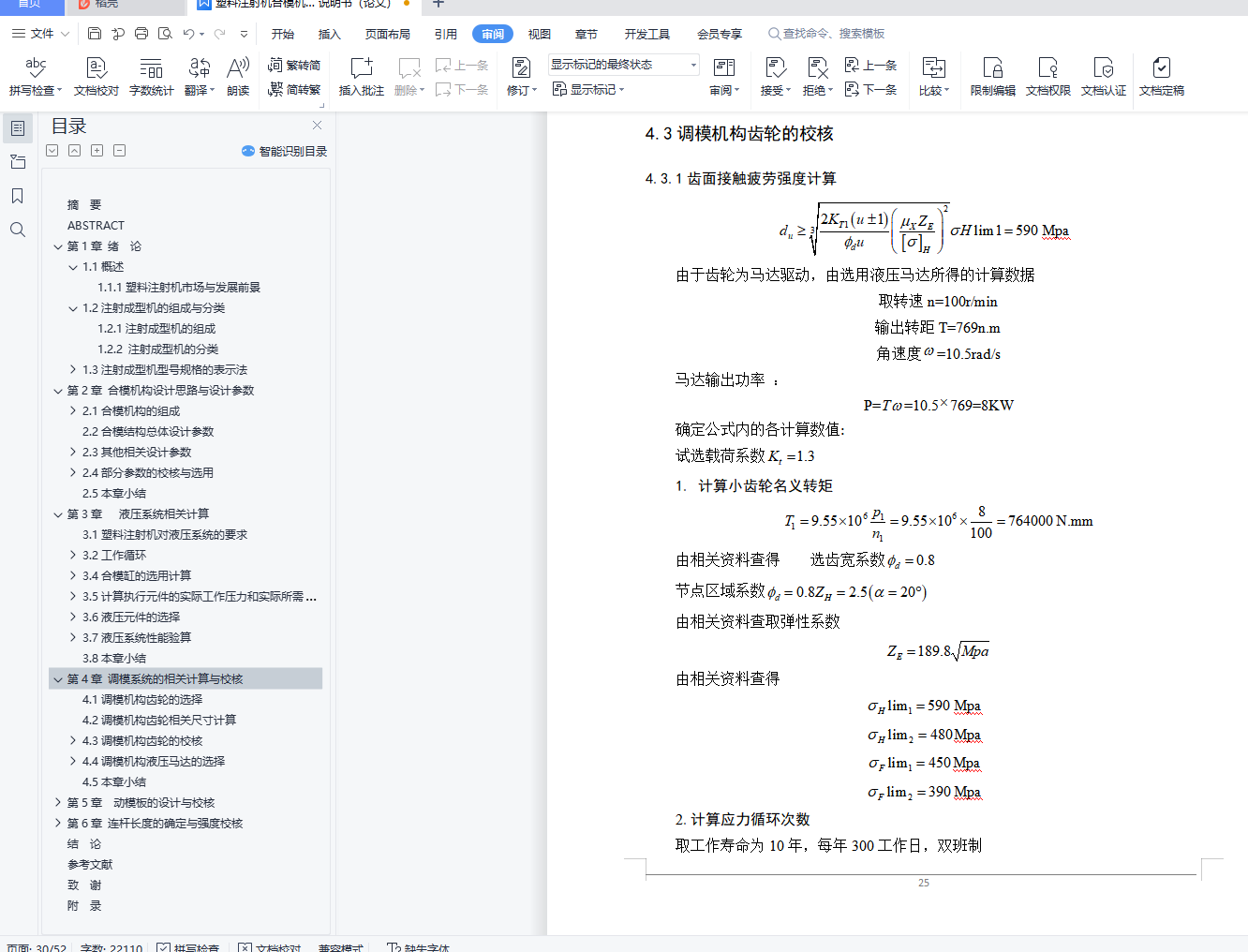Image resolution: width=1248 pixels, height=952 pixels.
Task: Open the 文件 menu
Action: (40, 34)
